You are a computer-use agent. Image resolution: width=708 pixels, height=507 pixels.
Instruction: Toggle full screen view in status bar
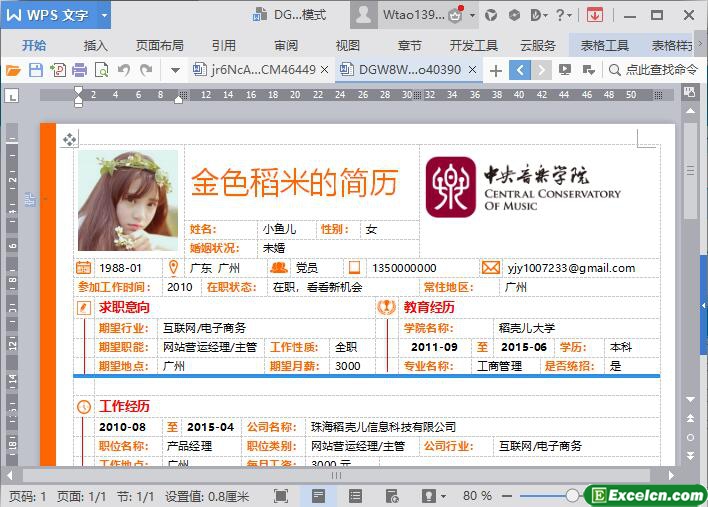pyautogui.click(x=281, y=496)
